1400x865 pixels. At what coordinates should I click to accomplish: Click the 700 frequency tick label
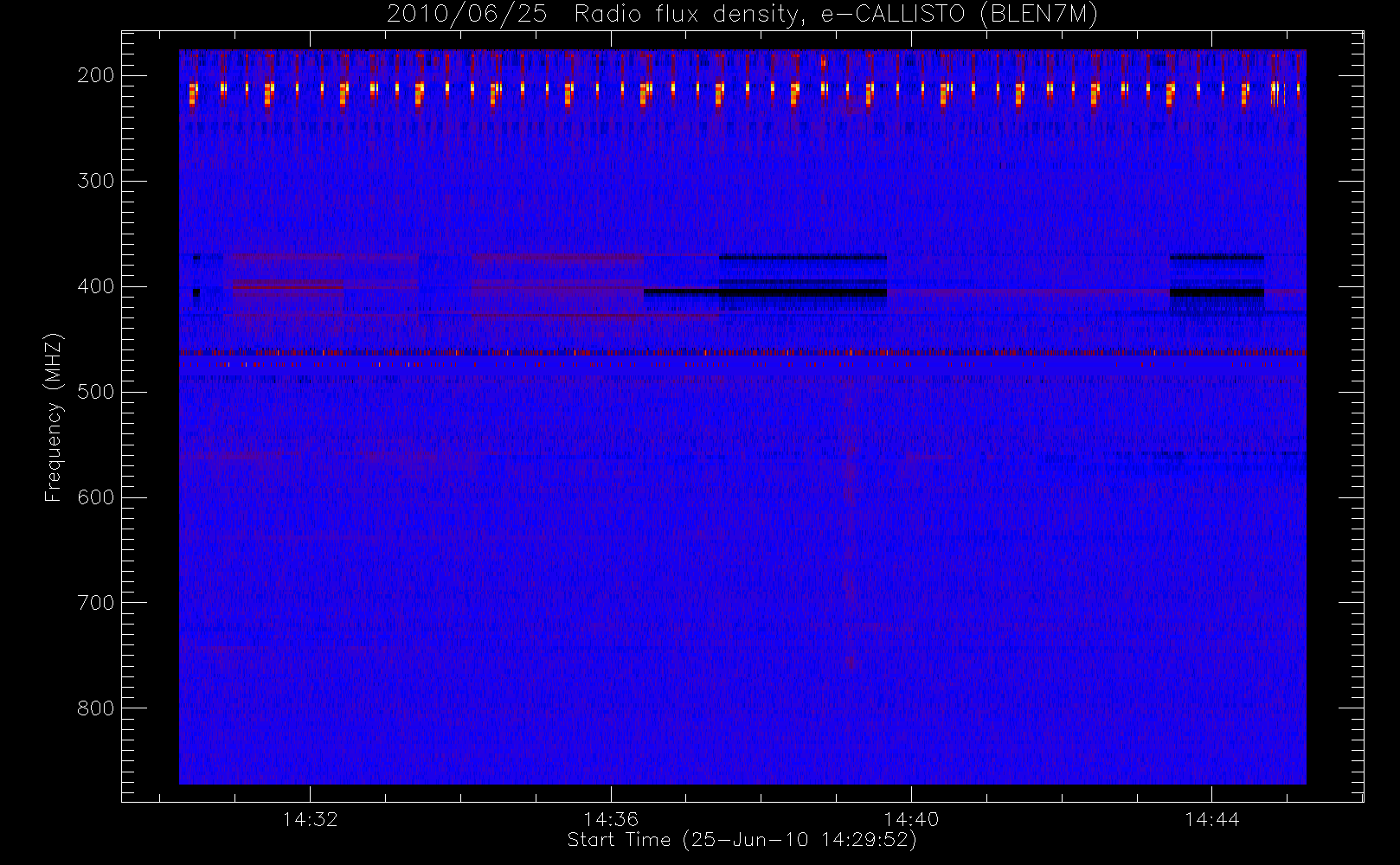[95, 603]
